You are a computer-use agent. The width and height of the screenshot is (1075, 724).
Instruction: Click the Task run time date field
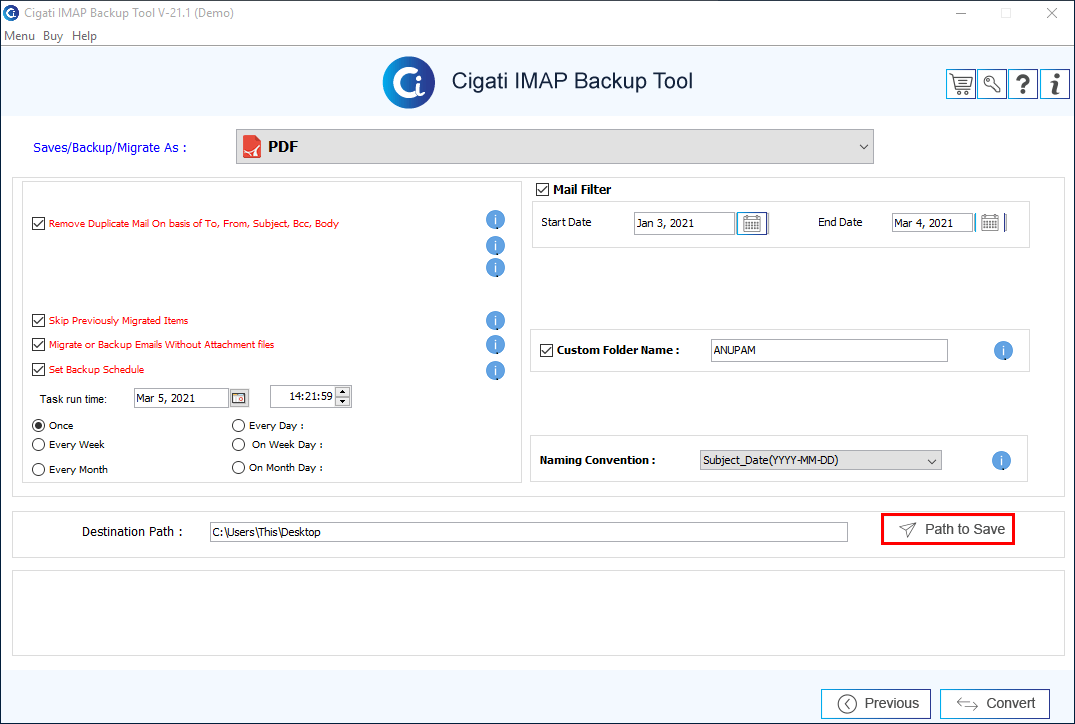(x=181, y=398)
